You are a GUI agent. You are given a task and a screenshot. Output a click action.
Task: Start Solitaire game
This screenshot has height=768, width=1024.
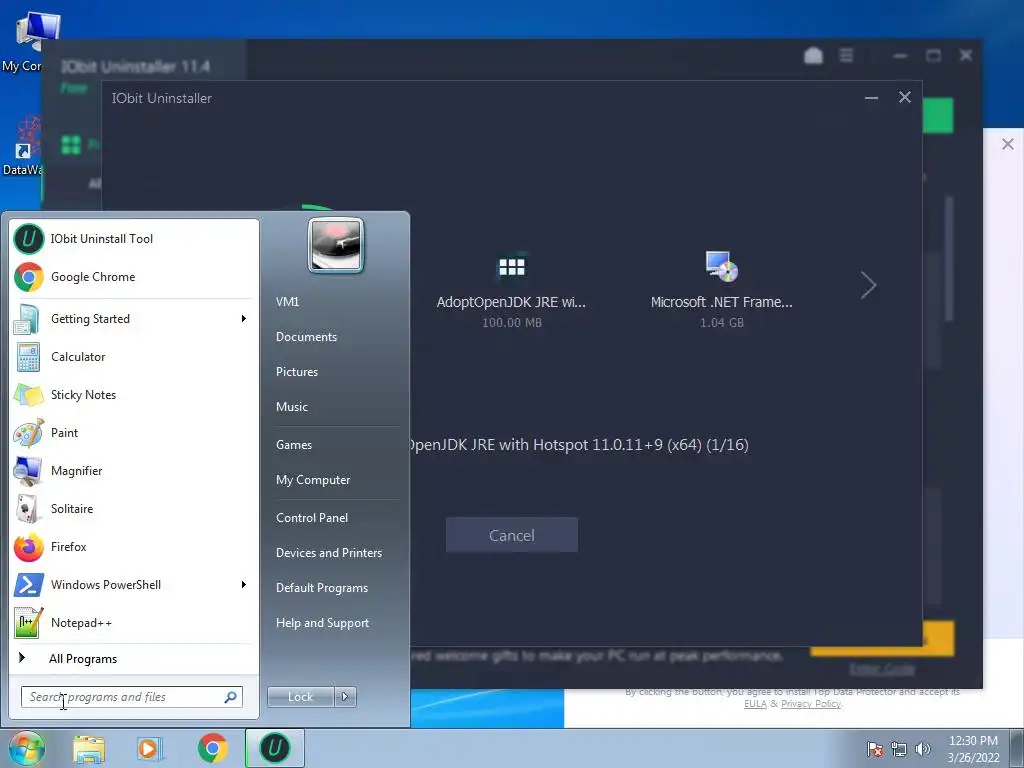134,509
